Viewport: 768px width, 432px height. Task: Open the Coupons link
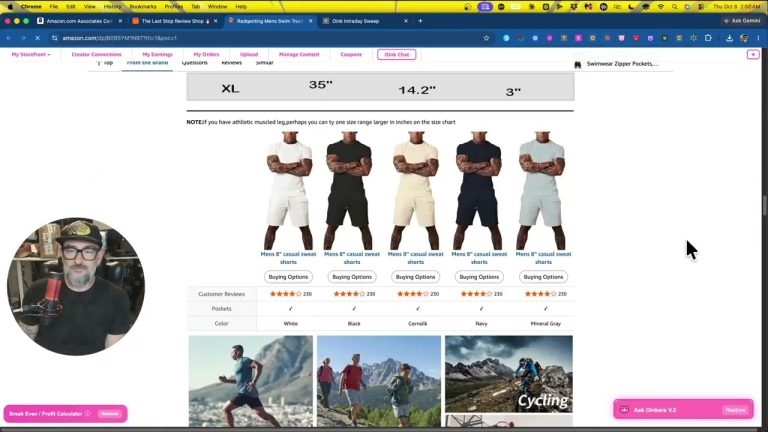click(x=351, y=54)
